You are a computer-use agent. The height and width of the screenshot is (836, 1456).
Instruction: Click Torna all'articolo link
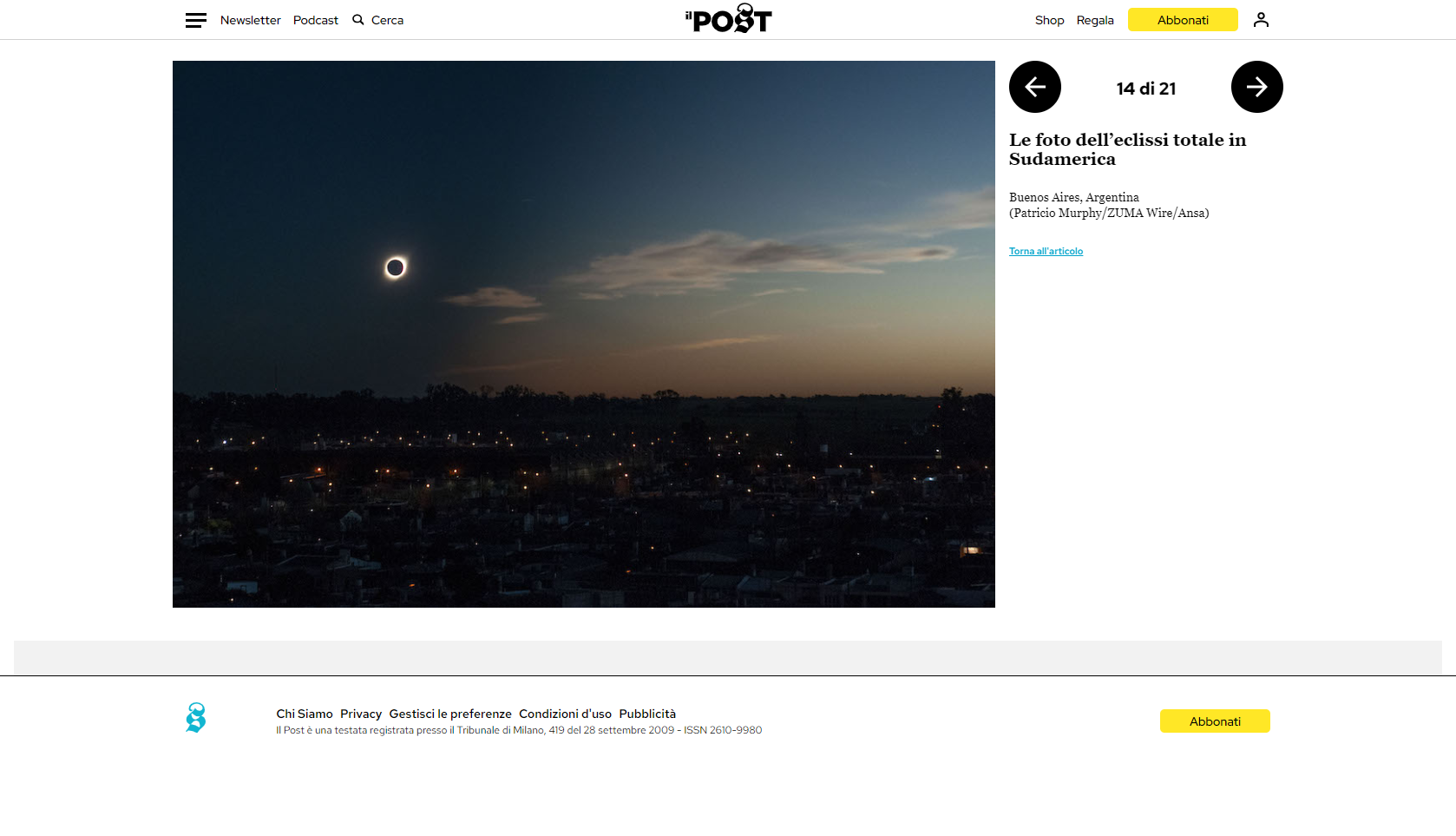click(x=1046, y=252)
